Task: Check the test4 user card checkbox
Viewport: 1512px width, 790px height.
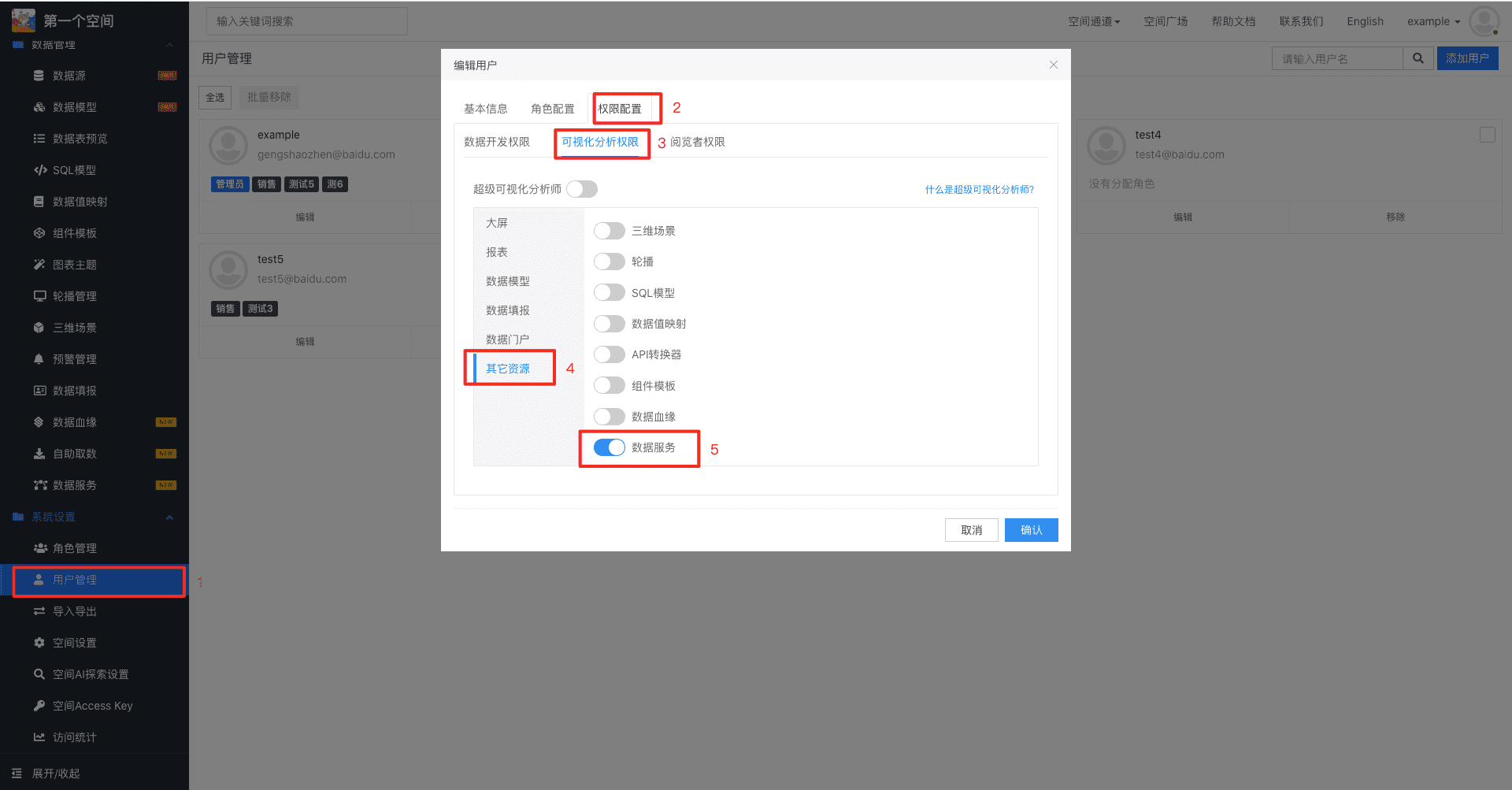Action: point(1488,135)
